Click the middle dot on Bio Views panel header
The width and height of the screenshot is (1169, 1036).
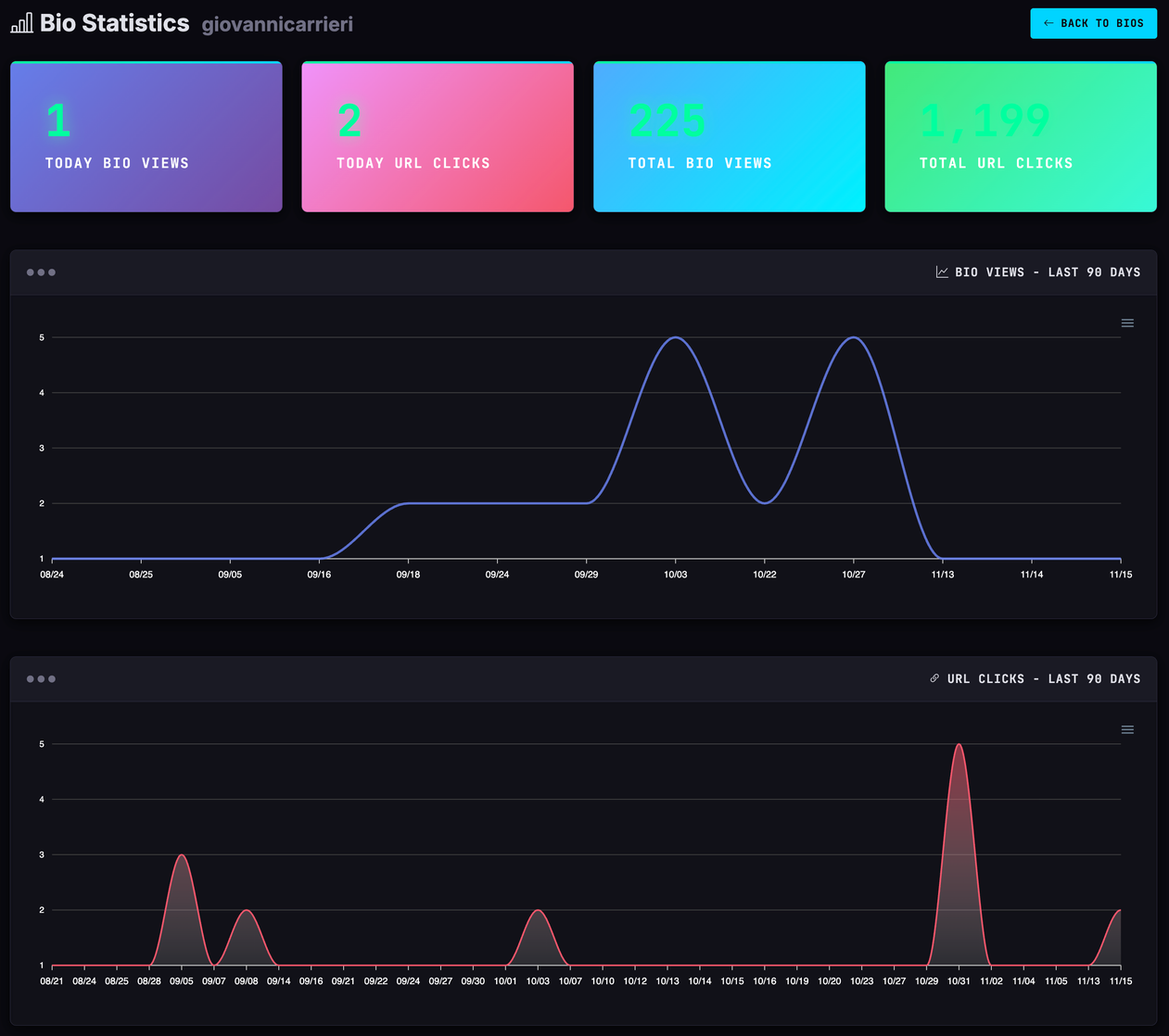tap(41, 272)
